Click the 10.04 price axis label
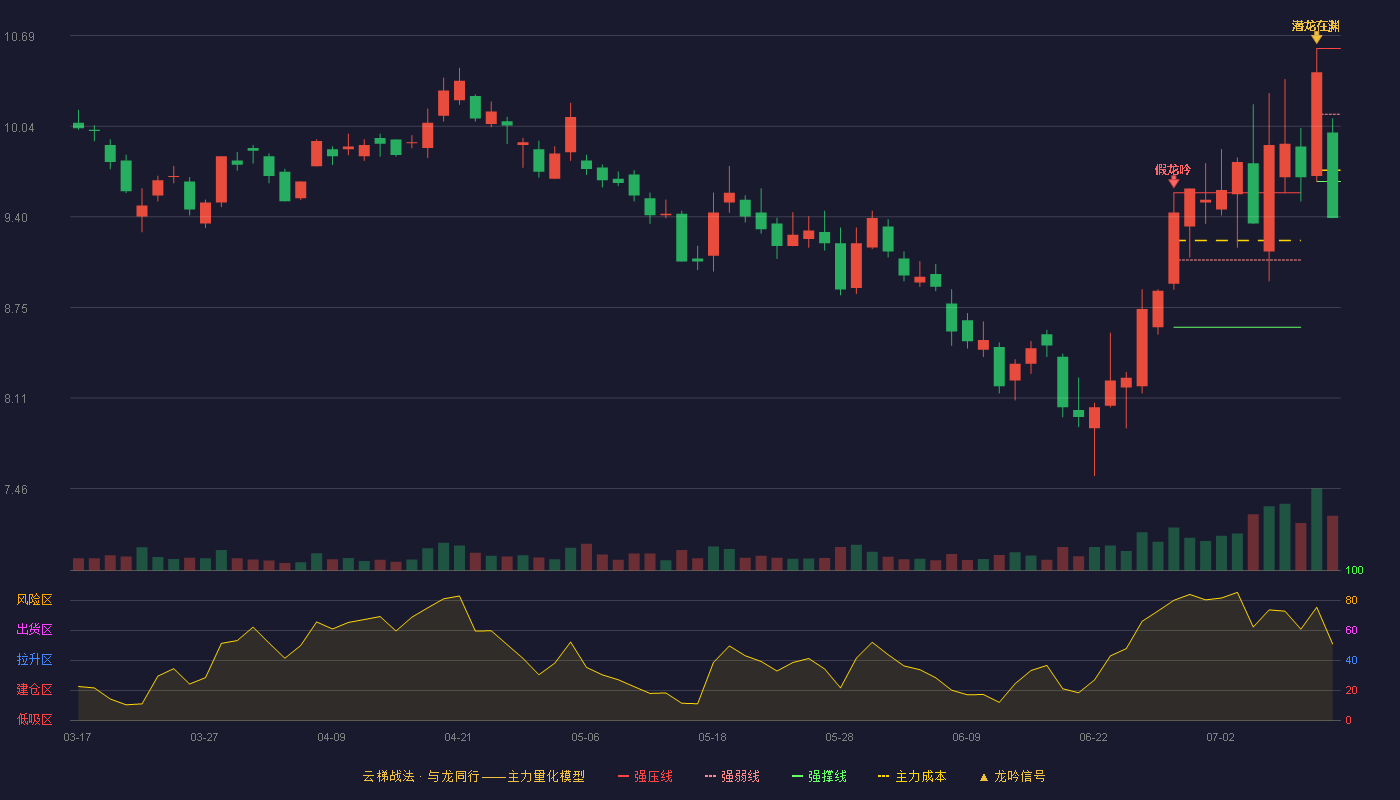1400x800 pixels. [x=19, y=128]
